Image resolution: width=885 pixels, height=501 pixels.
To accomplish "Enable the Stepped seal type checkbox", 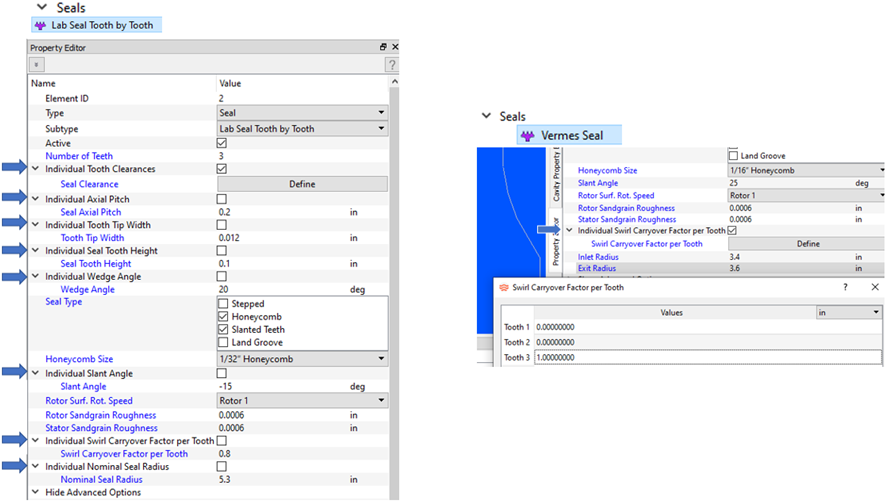I will coord(223,303).
